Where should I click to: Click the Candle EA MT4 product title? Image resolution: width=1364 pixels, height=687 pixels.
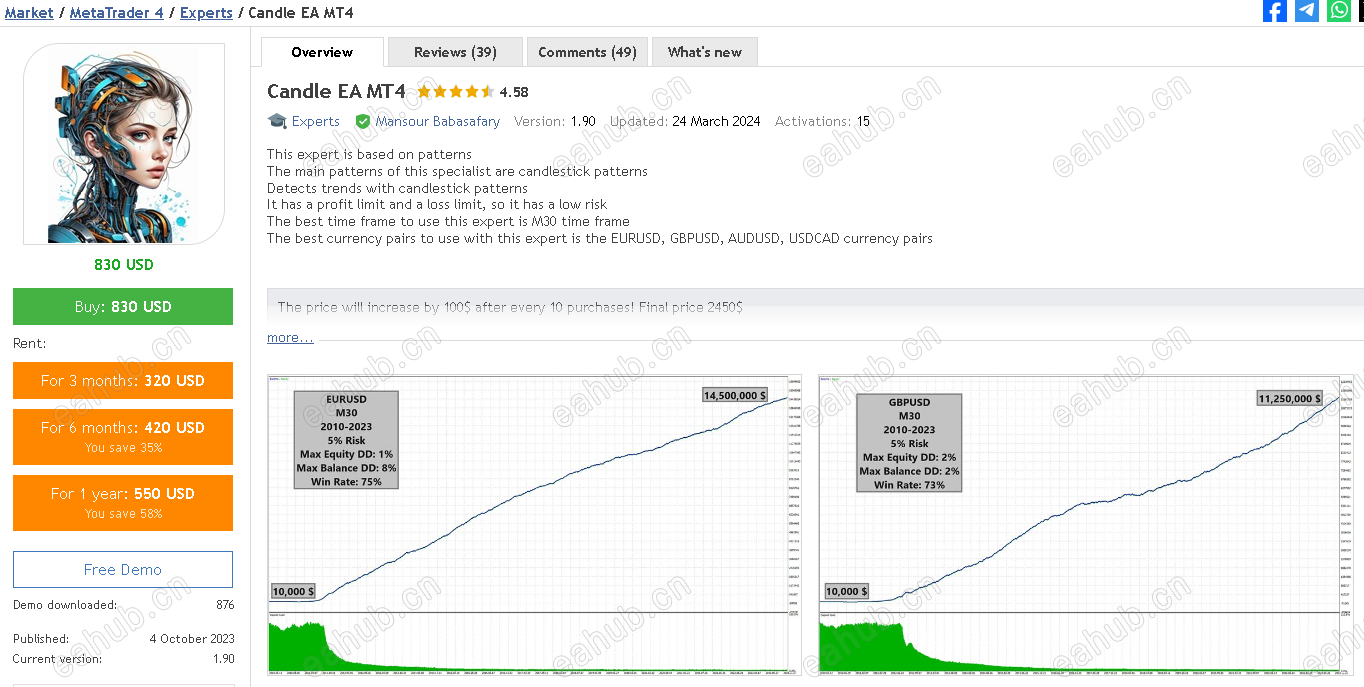[336, 91]
